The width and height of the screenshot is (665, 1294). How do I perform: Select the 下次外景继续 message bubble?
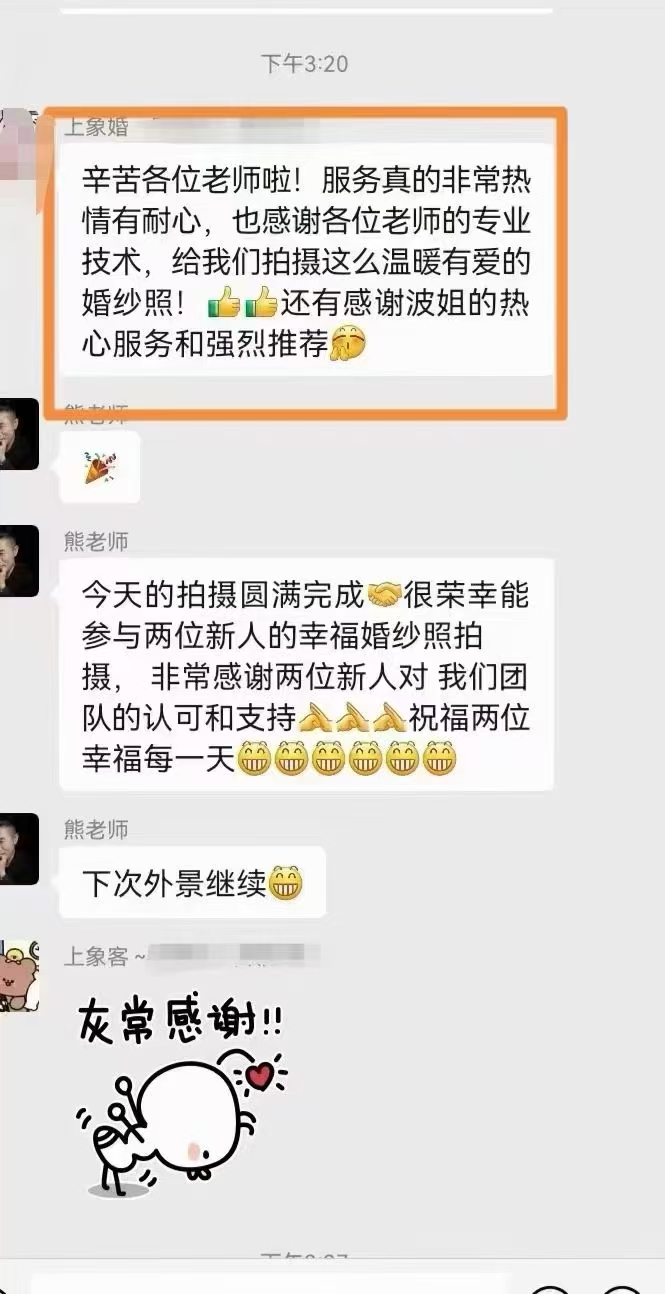tap(193, 882)
